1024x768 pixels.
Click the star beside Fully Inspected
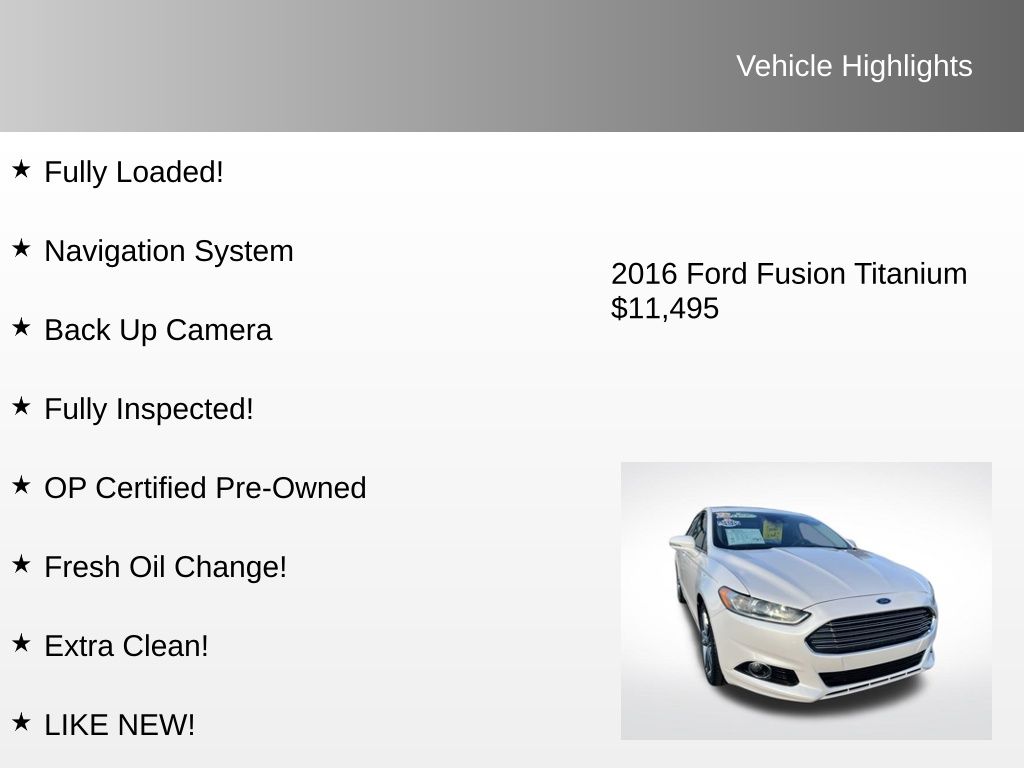[21, 406]
